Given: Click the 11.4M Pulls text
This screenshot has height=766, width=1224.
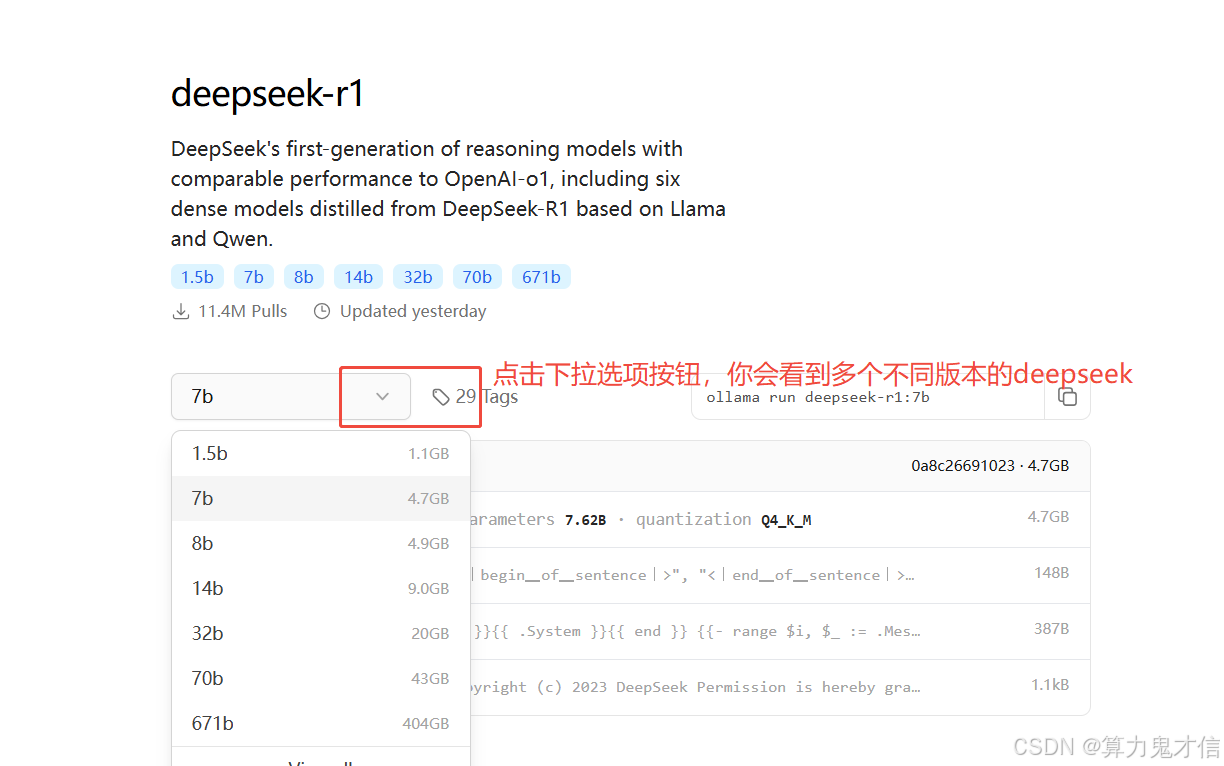Looking at the screenshot, I should pos(243,311).
